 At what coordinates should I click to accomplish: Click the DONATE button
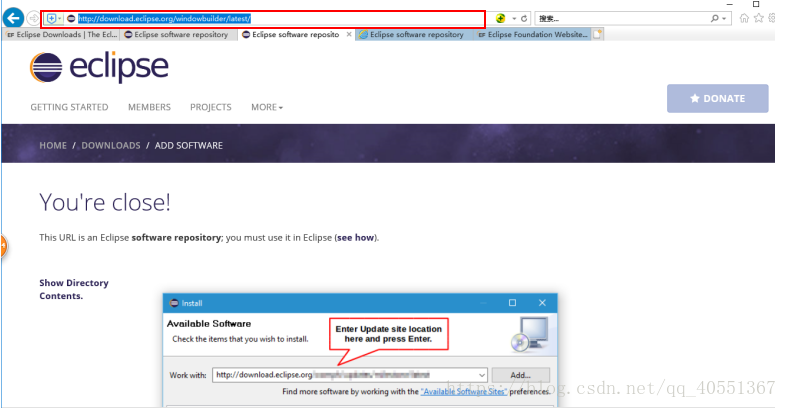click(717, 98)
